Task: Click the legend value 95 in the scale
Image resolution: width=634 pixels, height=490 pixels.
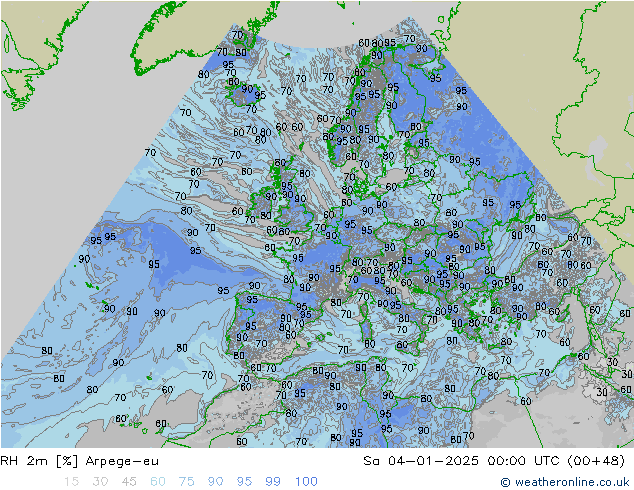Action: pyautogui.click(x=244, y=482)
